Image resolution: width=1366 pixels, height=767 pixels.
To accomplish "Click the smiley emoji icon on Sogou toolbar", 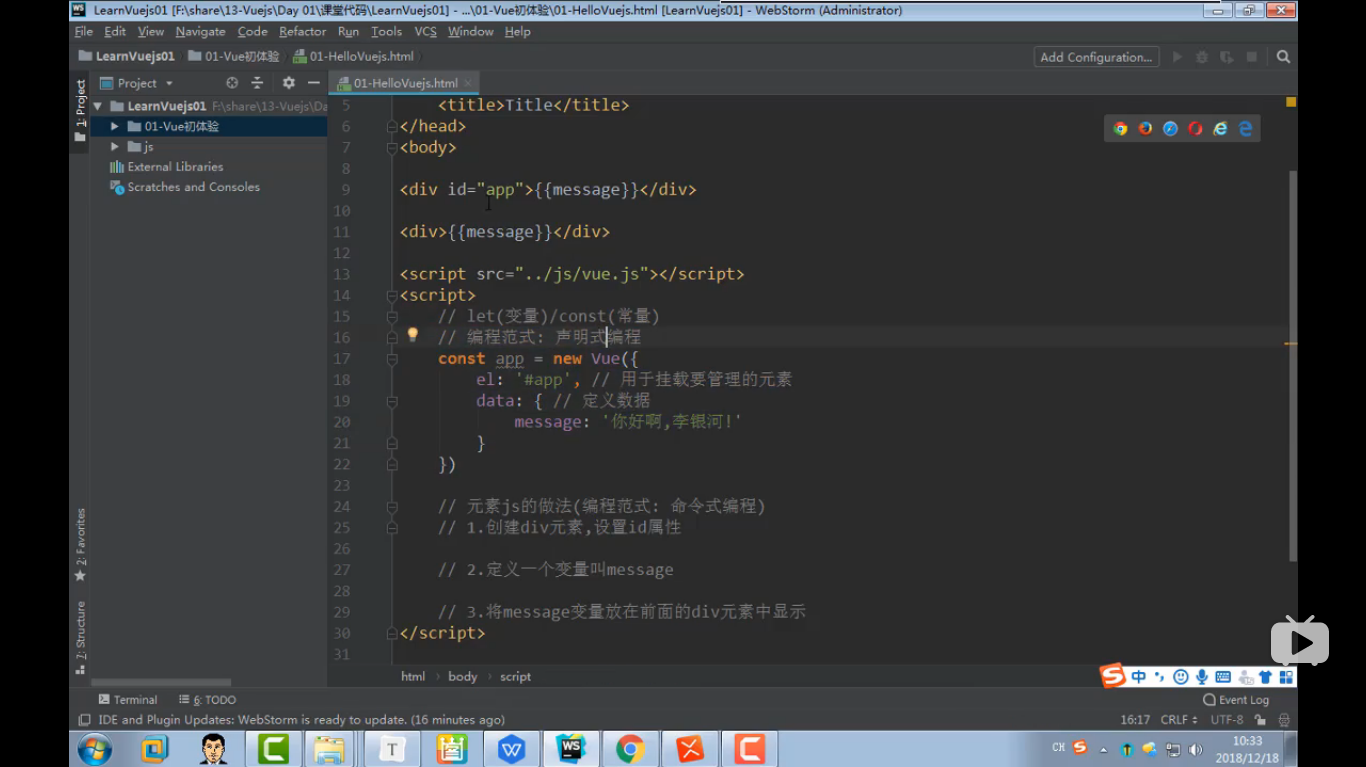I will click(1181, 677).
